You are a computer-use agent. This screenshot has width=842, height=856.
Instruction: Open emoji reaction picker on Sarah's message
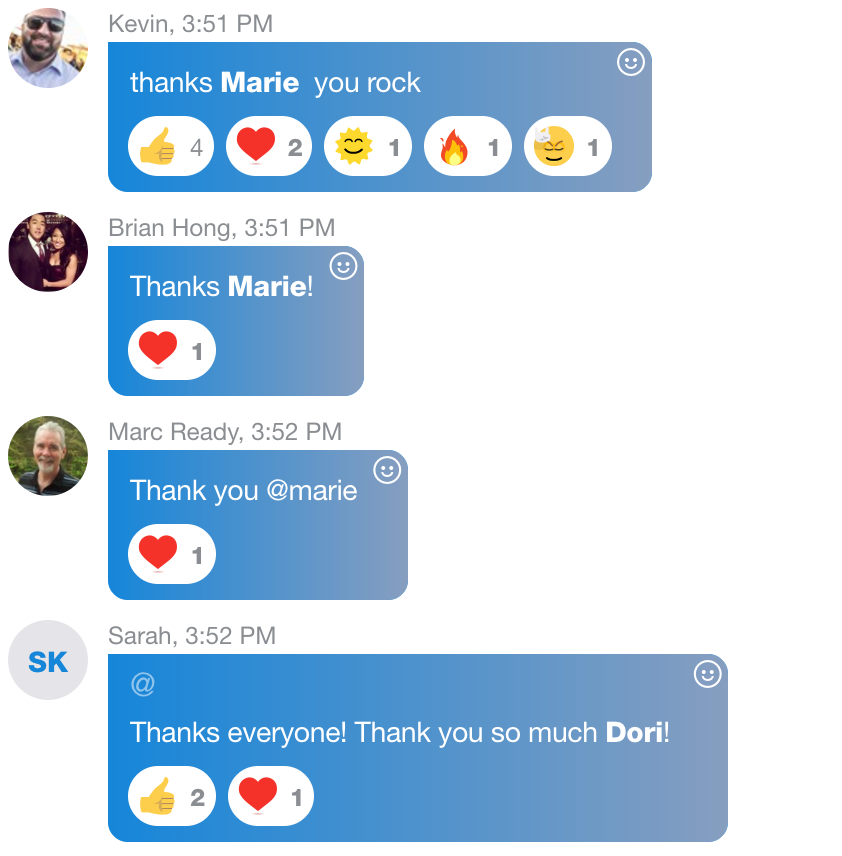coord(708,674)
